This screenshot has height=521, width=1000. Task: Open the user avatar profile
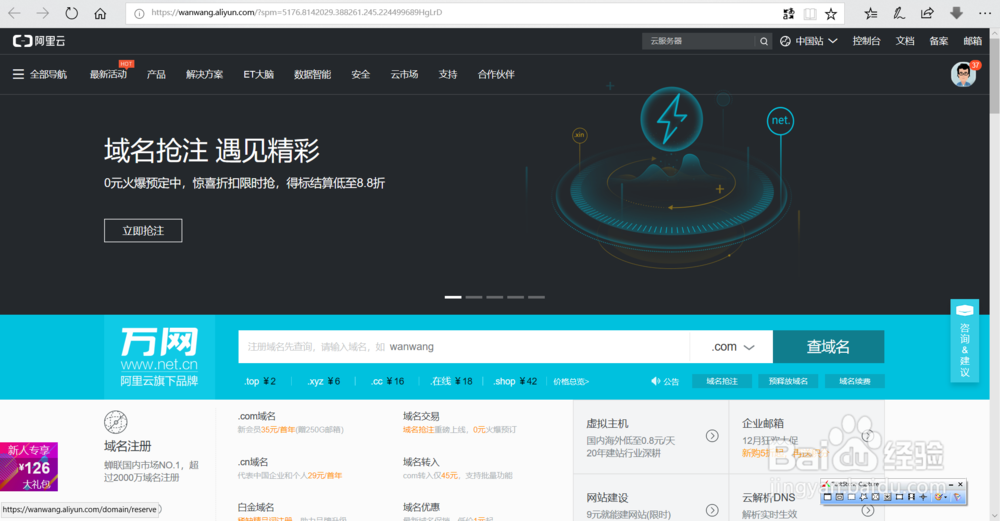pos(963,75)
